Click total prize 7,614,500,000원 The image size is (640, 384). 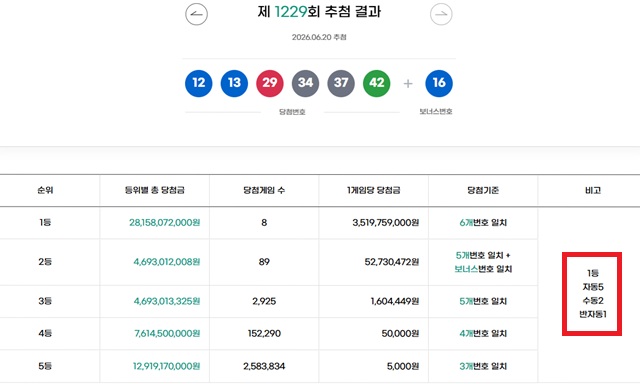(167, 333)
